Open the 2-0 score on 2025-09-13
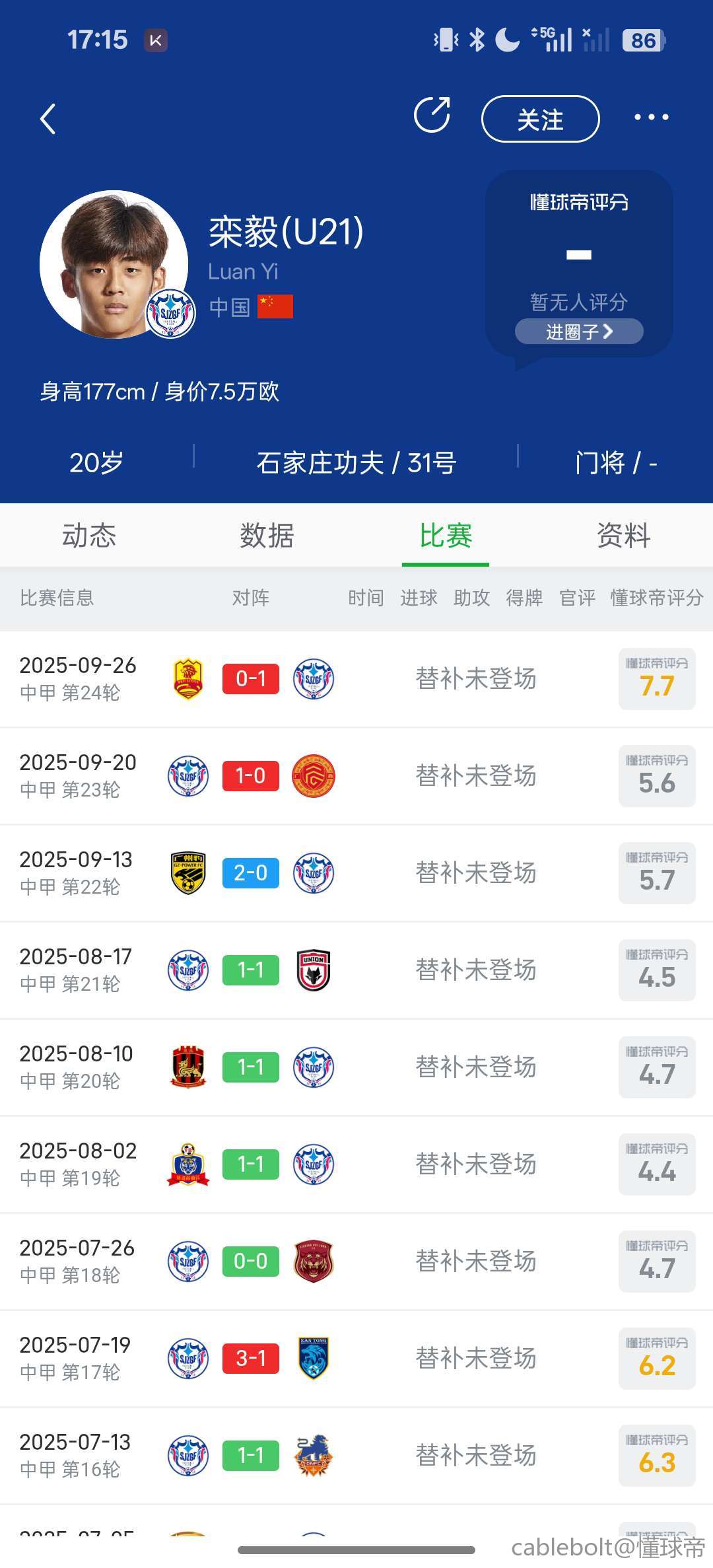 [x=251, y=873]
